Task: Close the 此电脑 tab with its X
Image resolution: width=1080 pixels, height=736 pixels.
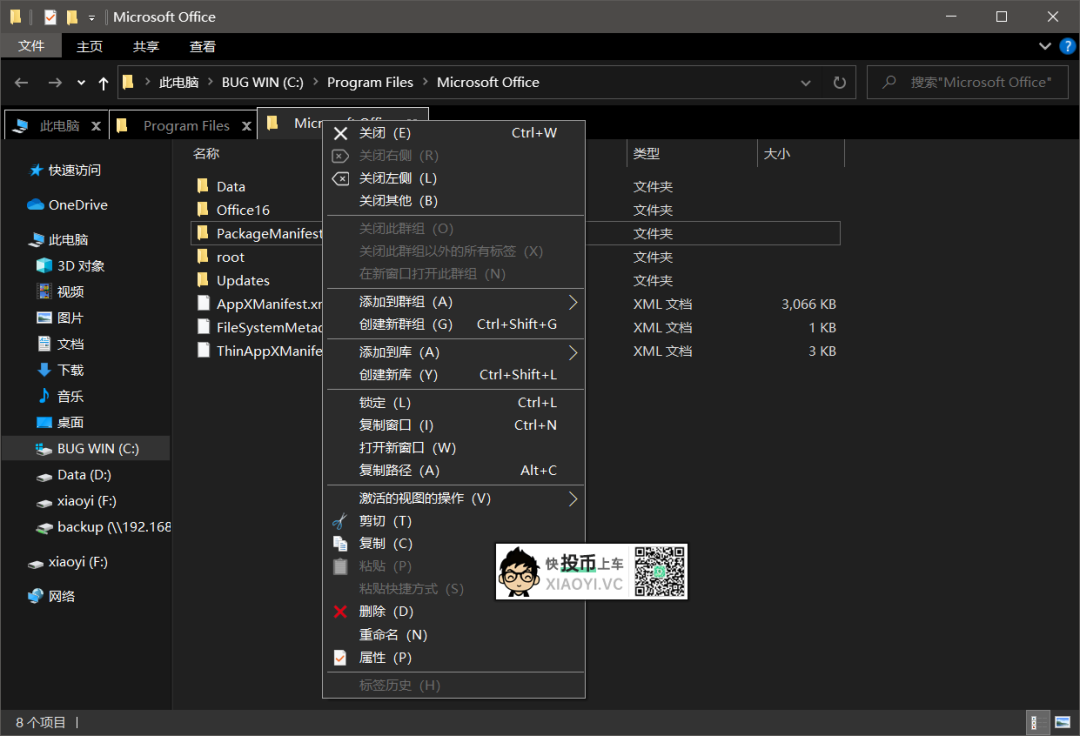Action: click(x=96, y=126)
